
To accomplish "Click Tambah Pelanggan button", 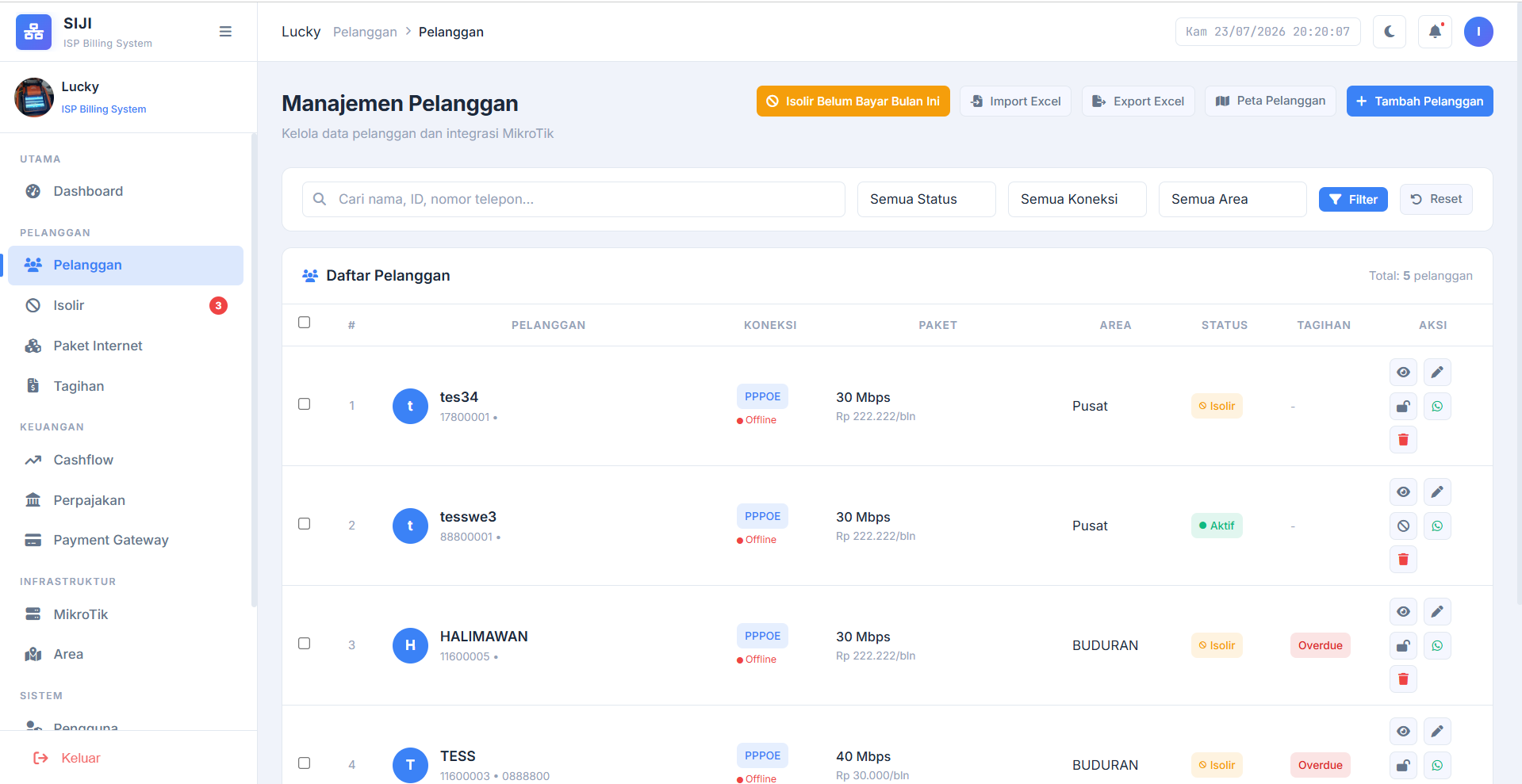I will click(x=1420, y=101).
